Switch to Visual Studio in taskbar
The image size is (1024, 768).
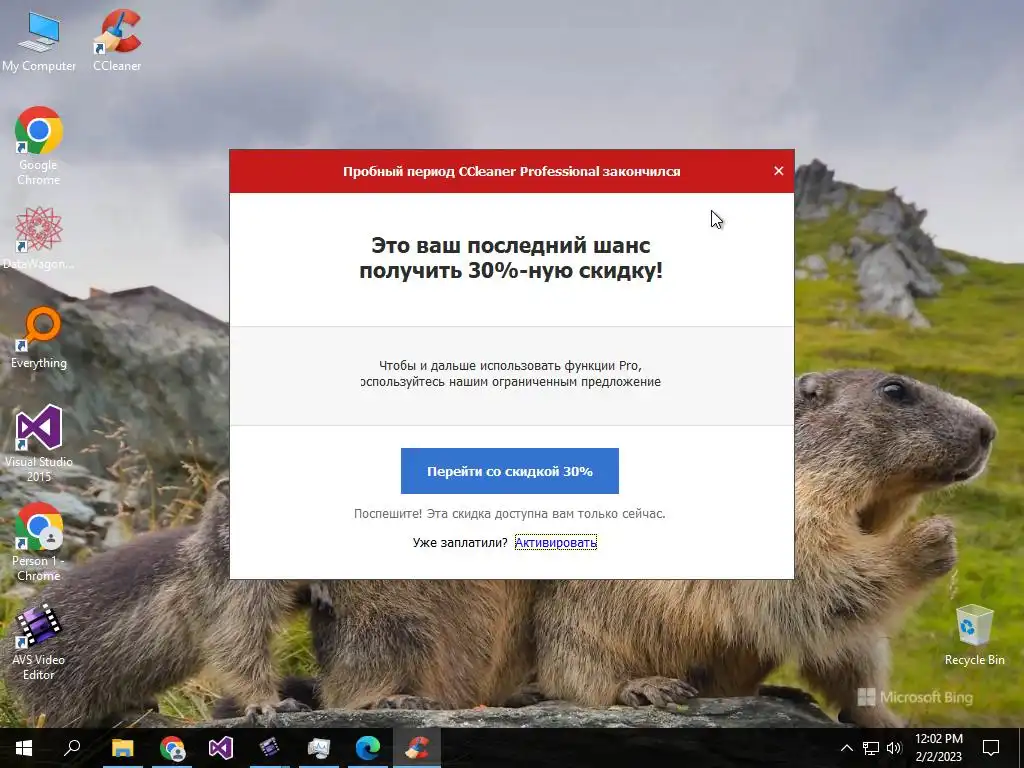[221, 748]
